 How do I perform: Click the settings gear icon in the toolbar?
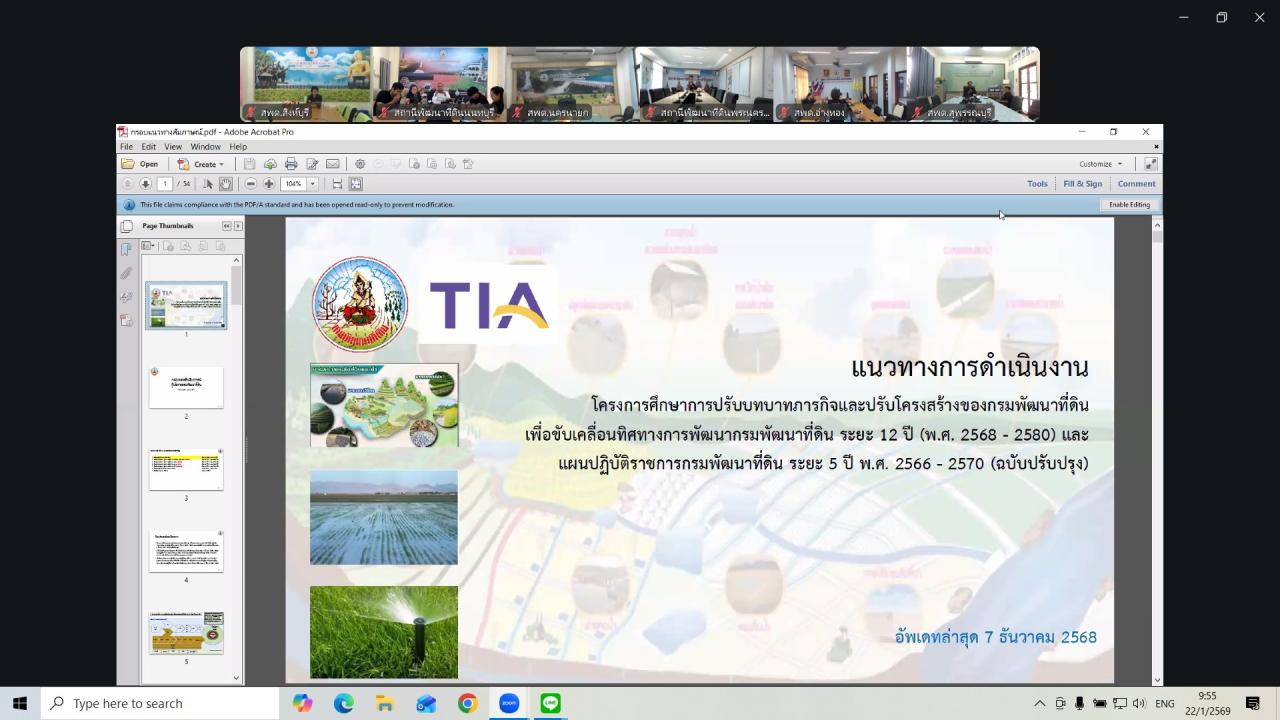[360, 164]
